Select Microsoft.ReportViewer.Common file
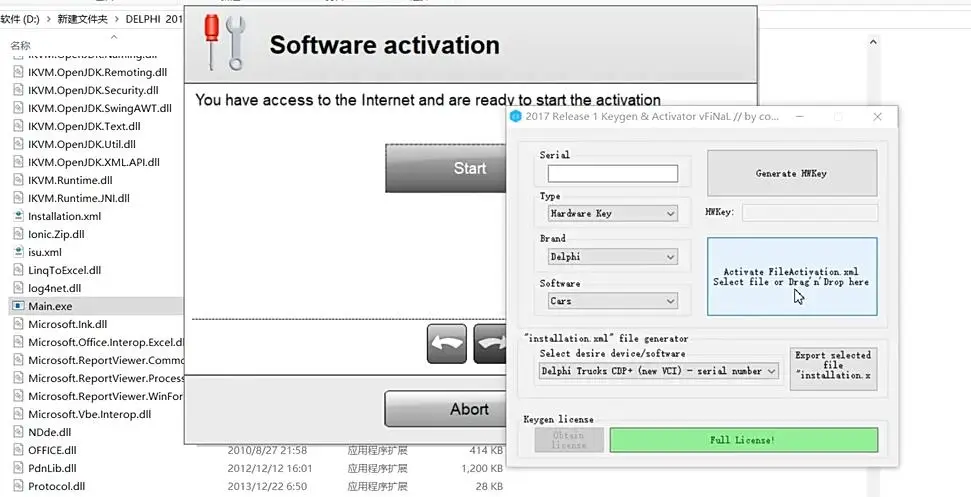Screen dimensions: 971x497 coord(106,360)
